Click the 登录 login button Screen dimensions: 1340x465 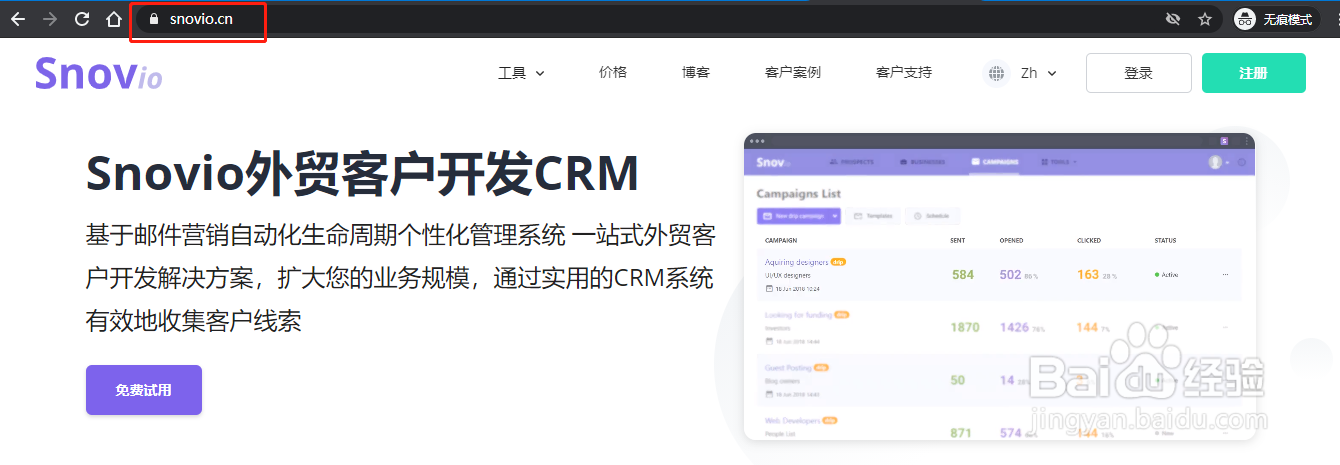coord(1139,73)
